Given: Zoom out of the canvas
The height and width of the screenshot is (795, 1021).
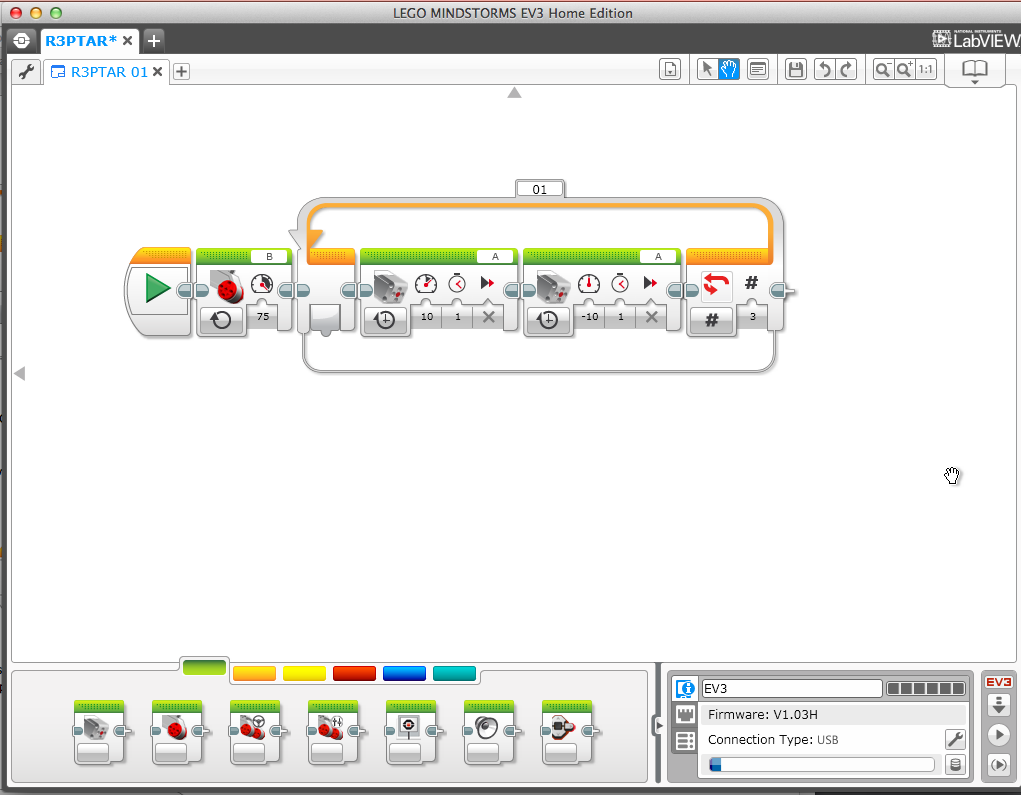Looking at the screenshot, I should (x=884, y=69).
